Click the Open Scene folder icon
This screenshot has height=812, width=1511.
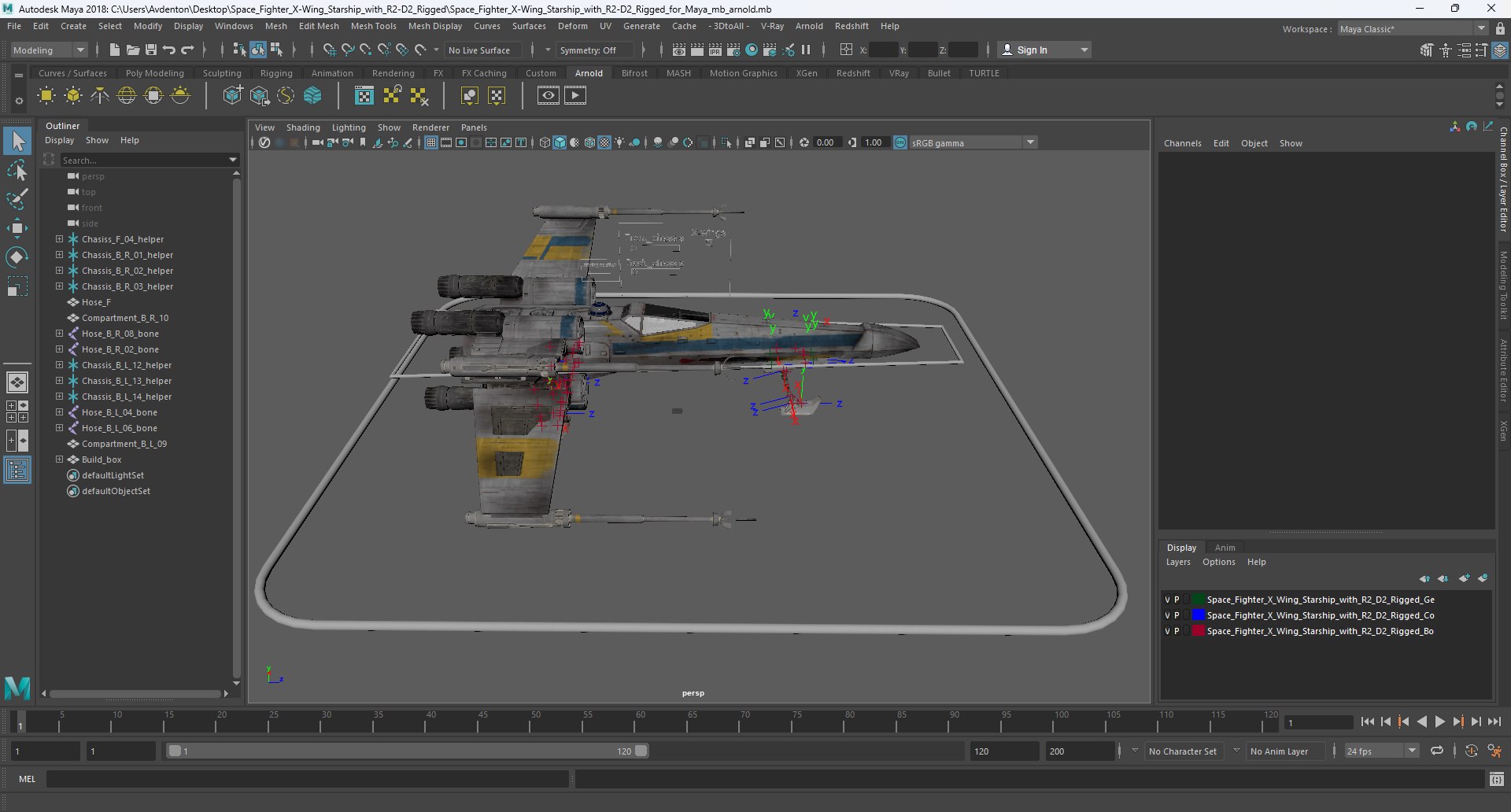click(133, 50)
